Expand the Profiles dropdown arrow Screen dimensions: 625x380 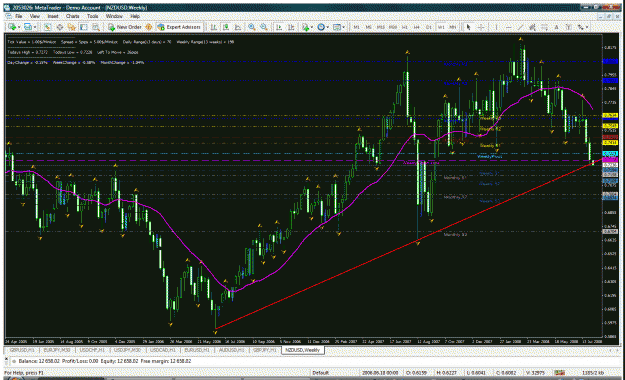pyautogui.click(x=35, y=27)
